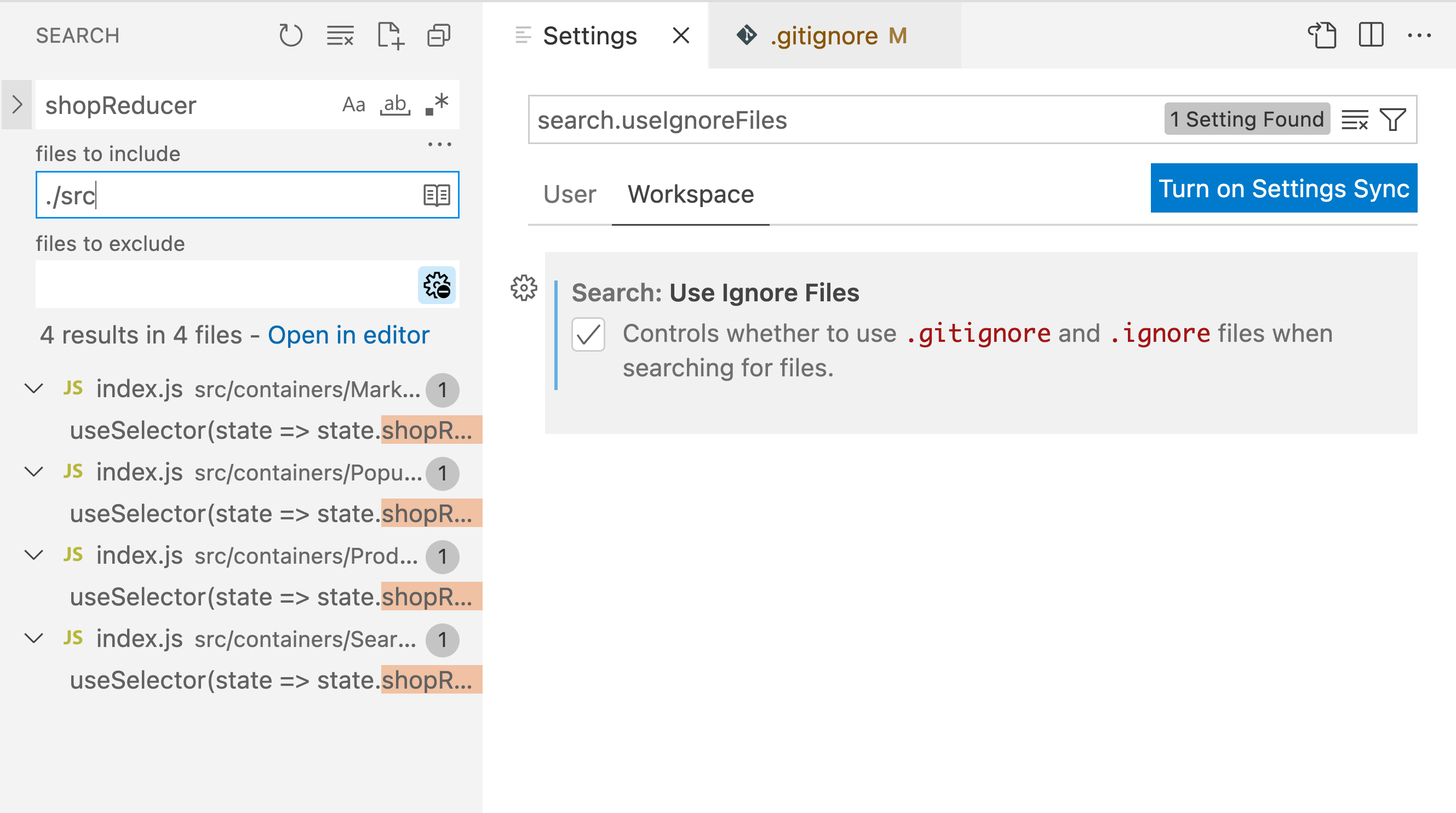
Task: Toggle search only in open editors
Action: point(437,194)
